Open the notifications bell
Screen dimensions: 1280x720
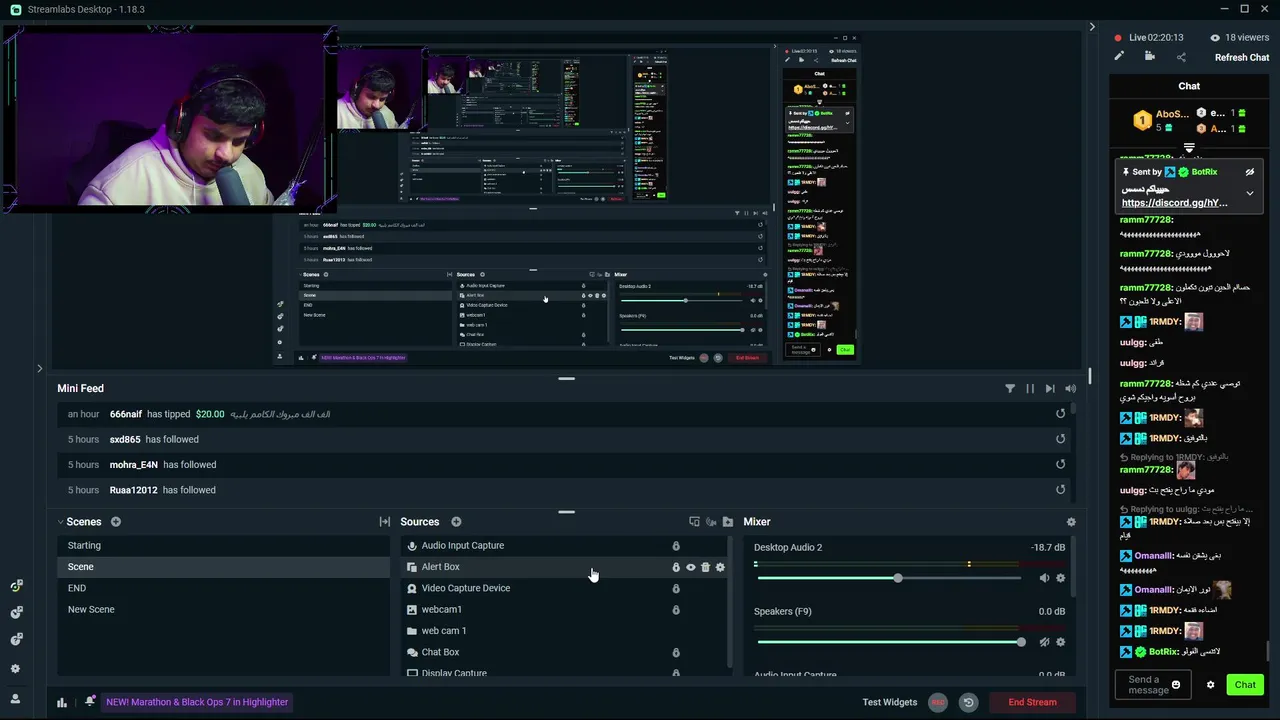click(89, 702)
